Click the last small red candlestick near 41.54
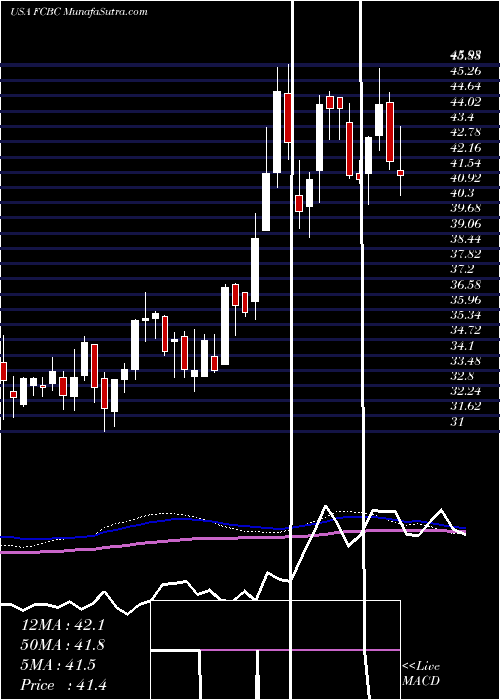Viewport: 500px width, 700px height. pyautogui.click(x=400, y=173)
